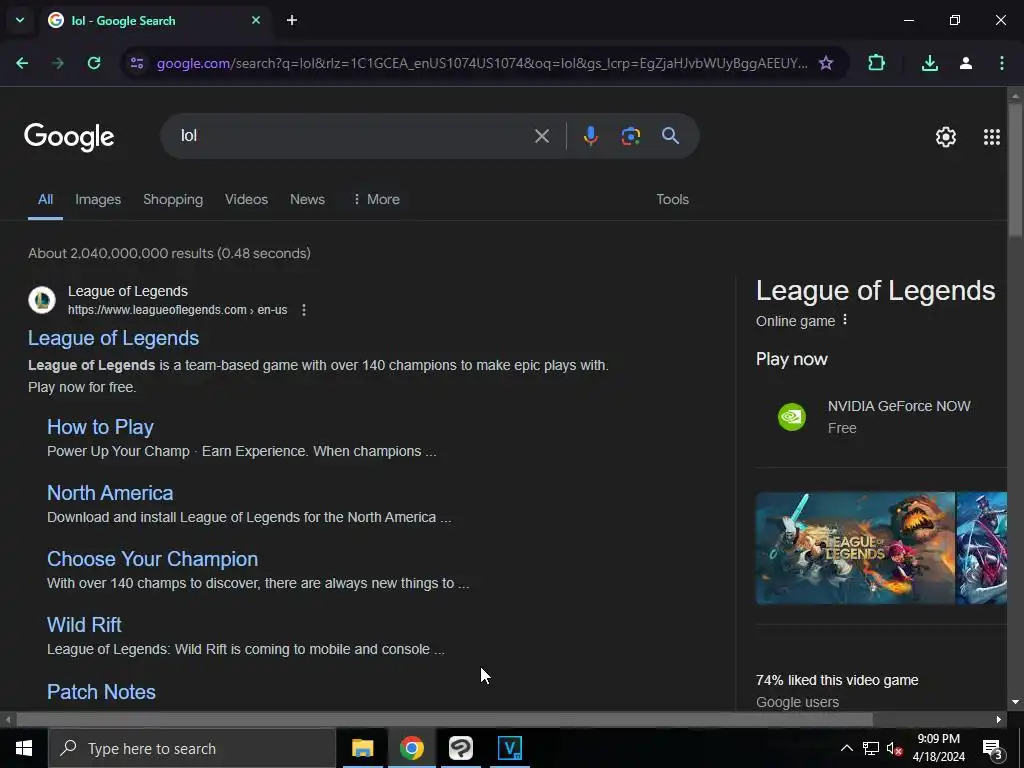Start voice search with the microphone
1024x768 pixels.
click(x=590, y=136)
